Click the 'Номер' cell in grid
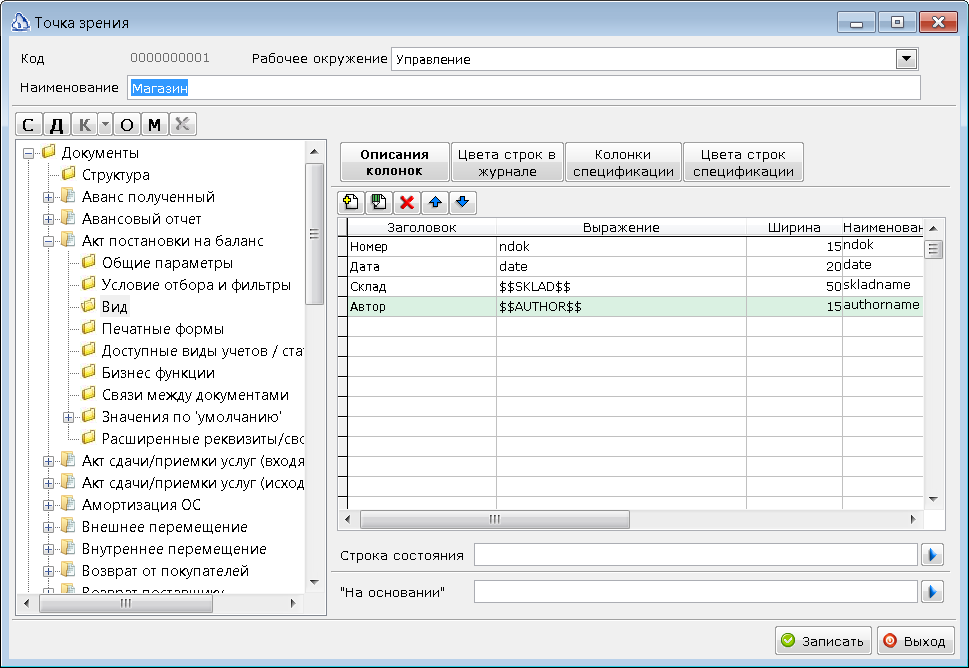The height and width of the screenshot is (668, 969). (x=422, y=247)
